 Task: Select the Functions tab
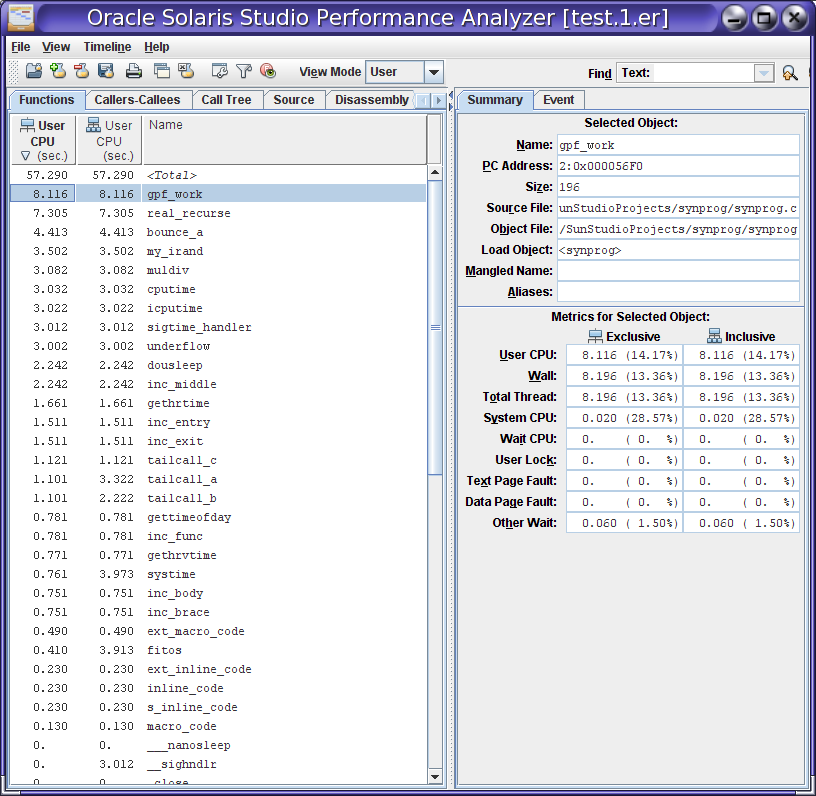47,100
